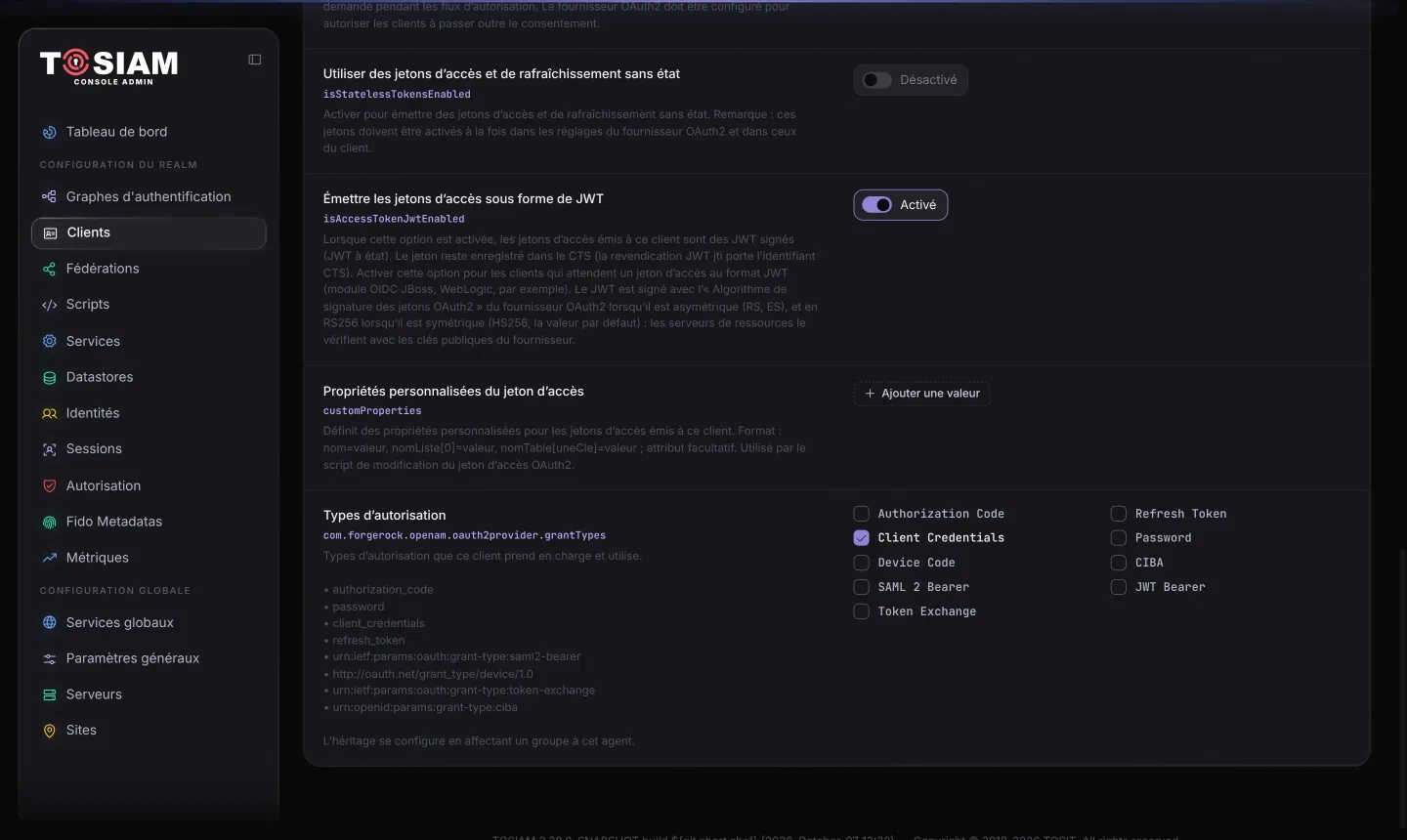This screenshot has width=1407, height=840.
Task: Click the Services globaux globe icon
Action: (50, 622)
